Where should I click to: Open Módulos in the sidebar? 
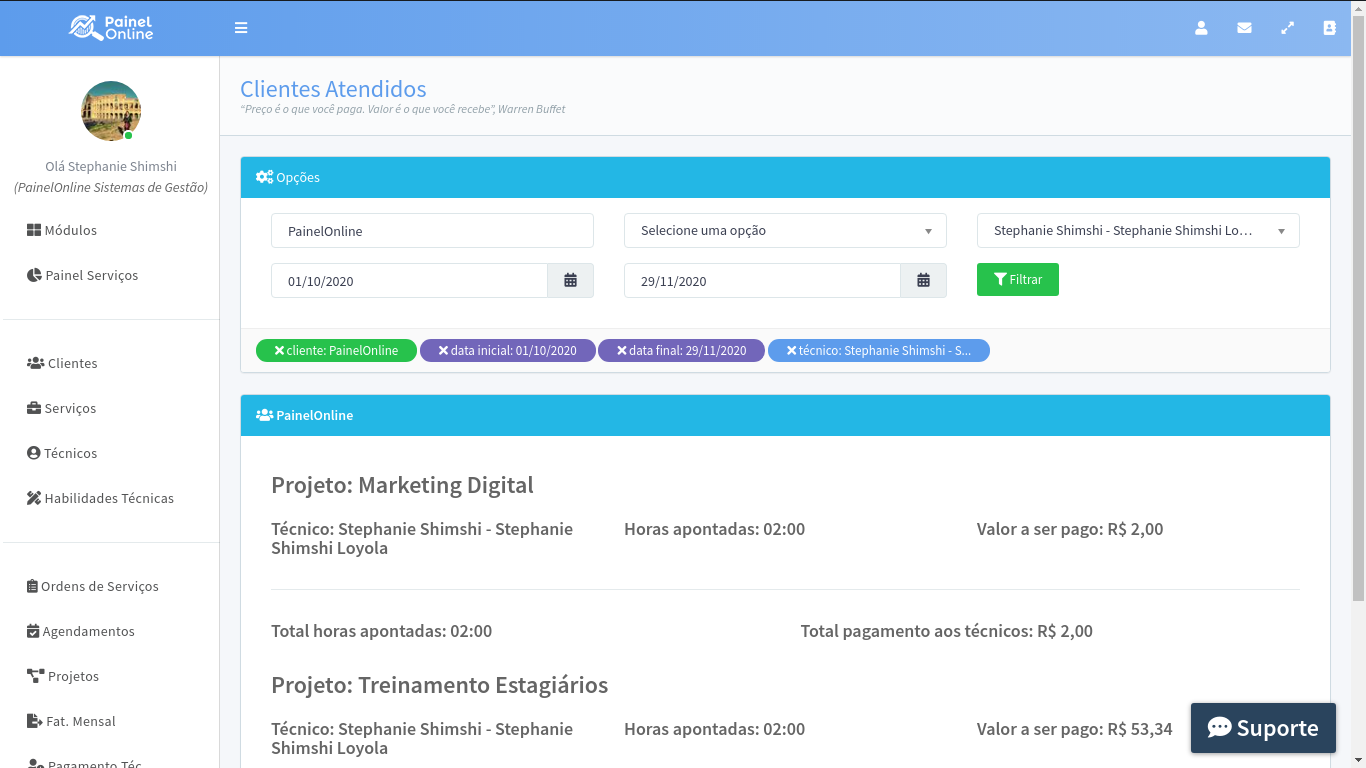coord(62,230)
